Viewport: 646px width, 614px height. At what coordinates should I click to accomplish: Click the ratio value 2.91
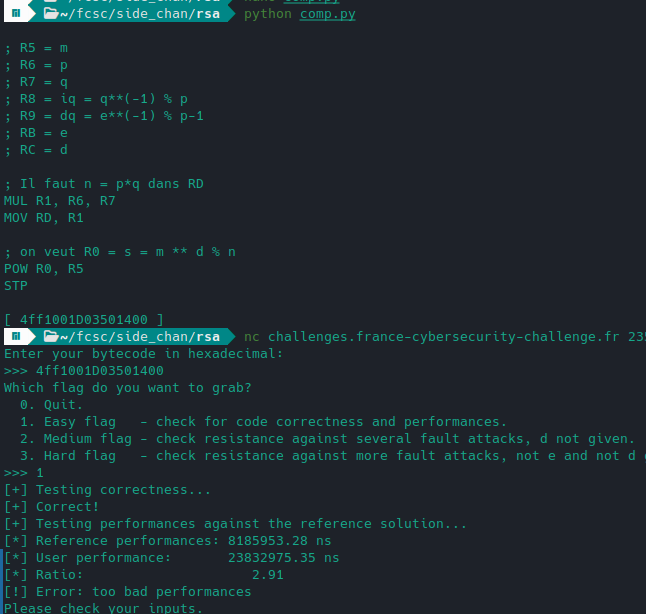coord(267,574)
